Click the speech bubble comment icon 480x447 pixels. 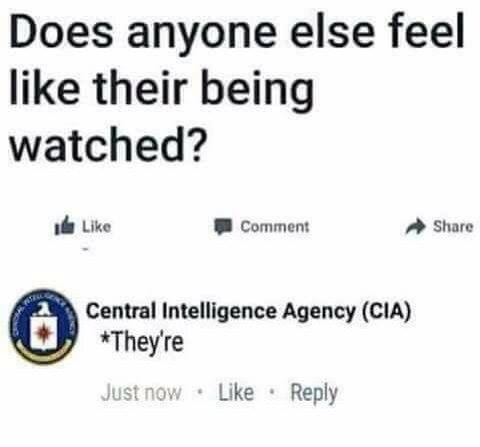coord(223,226)
